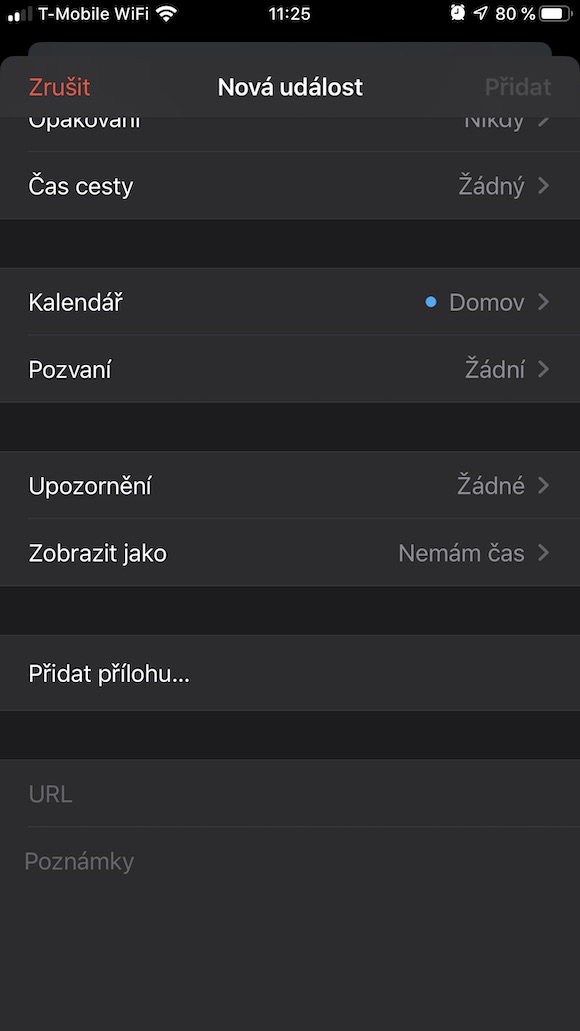Cancel event with Zrušit
Image resolution: width=580 pixels, height=1031 pixels.
click(59, 87)
